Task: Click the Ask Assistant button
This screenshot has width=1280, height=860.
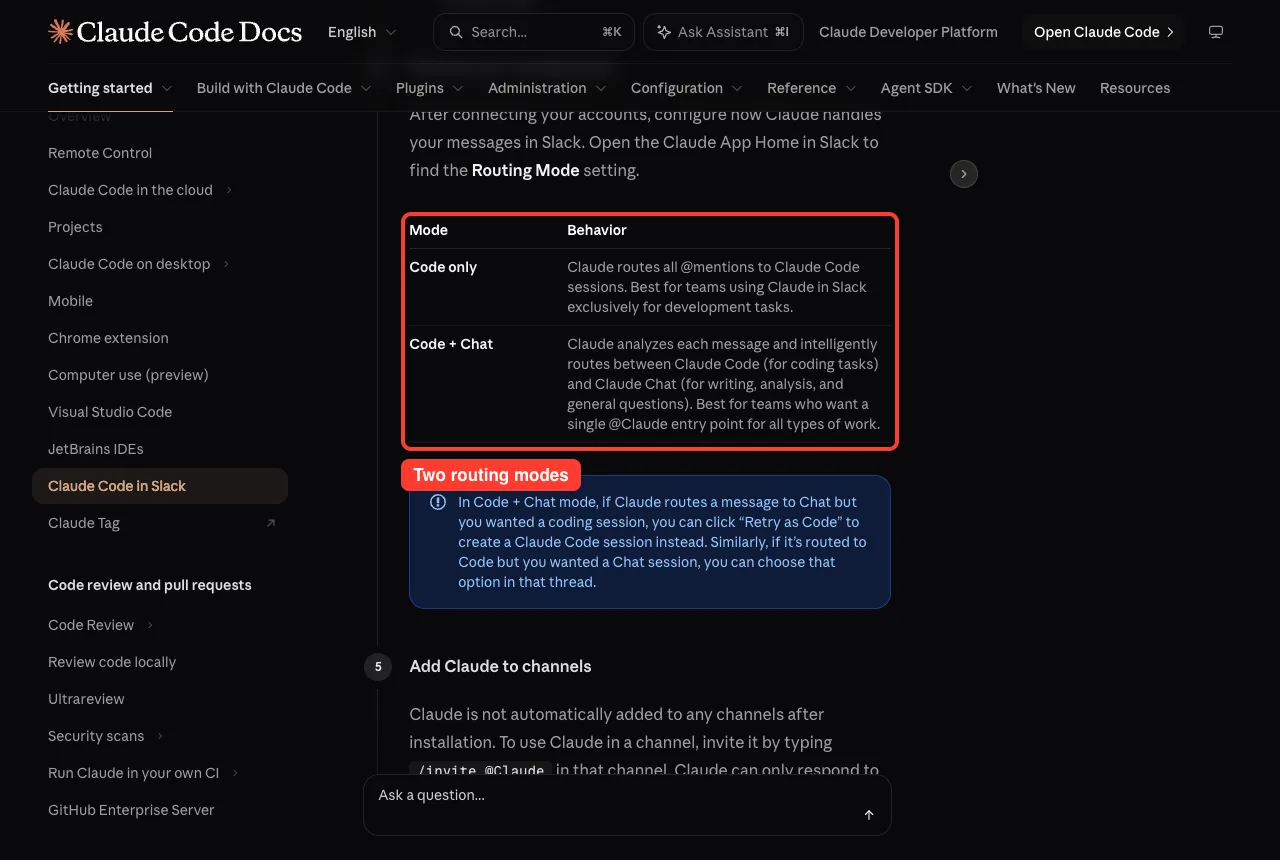Action: click(x=723, y=32)
